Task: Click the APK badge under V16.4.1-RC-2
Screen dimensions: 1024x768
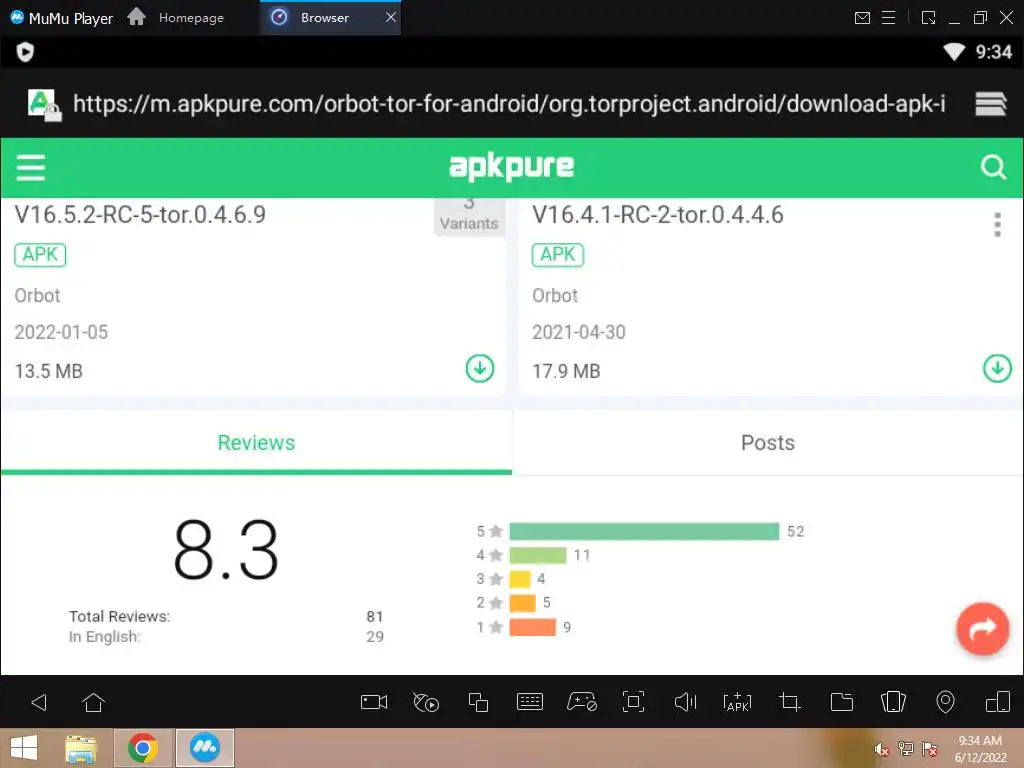Action: tap(558, 255)
